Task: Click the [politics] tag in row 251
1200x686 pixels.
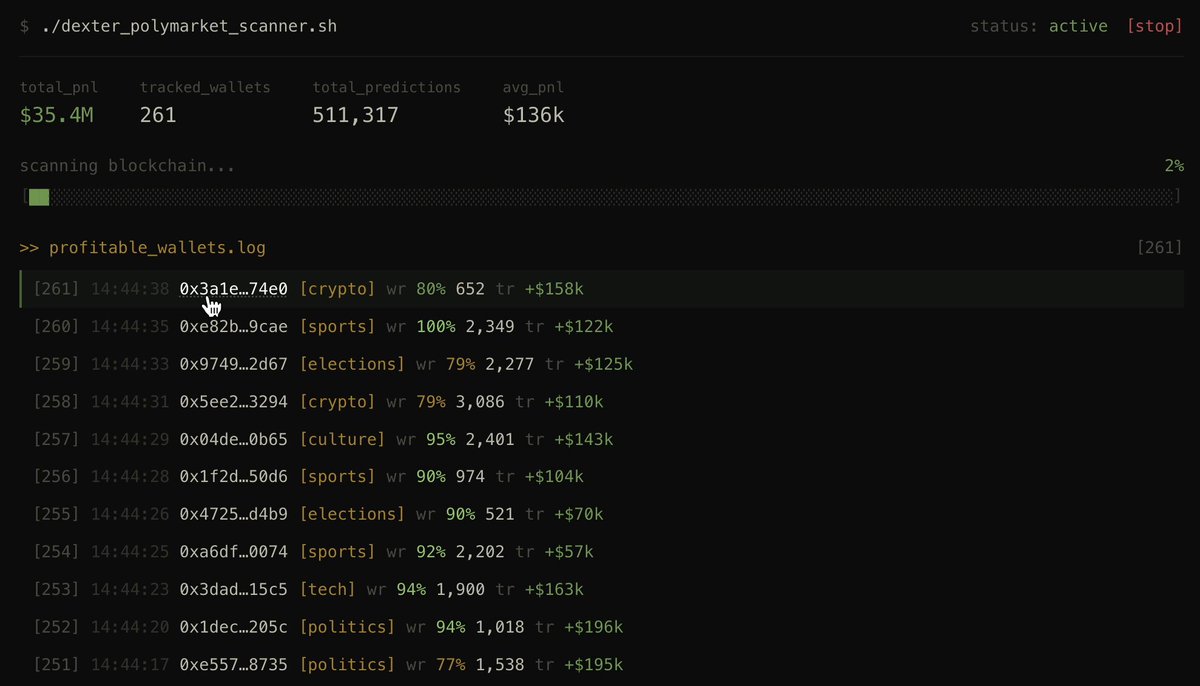Action: click(x=347, y=664)
